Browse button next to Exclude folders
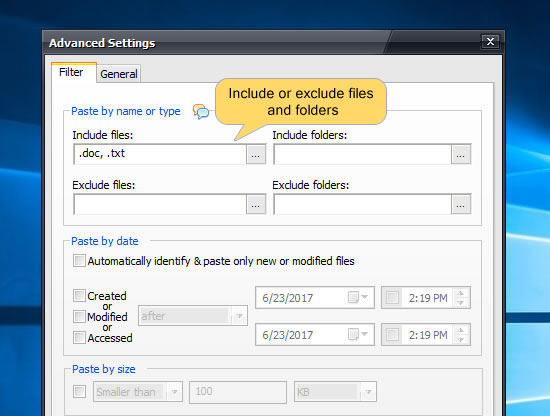Image resolution: width=550 pixels, height=416 pixels. pos(461,204)
